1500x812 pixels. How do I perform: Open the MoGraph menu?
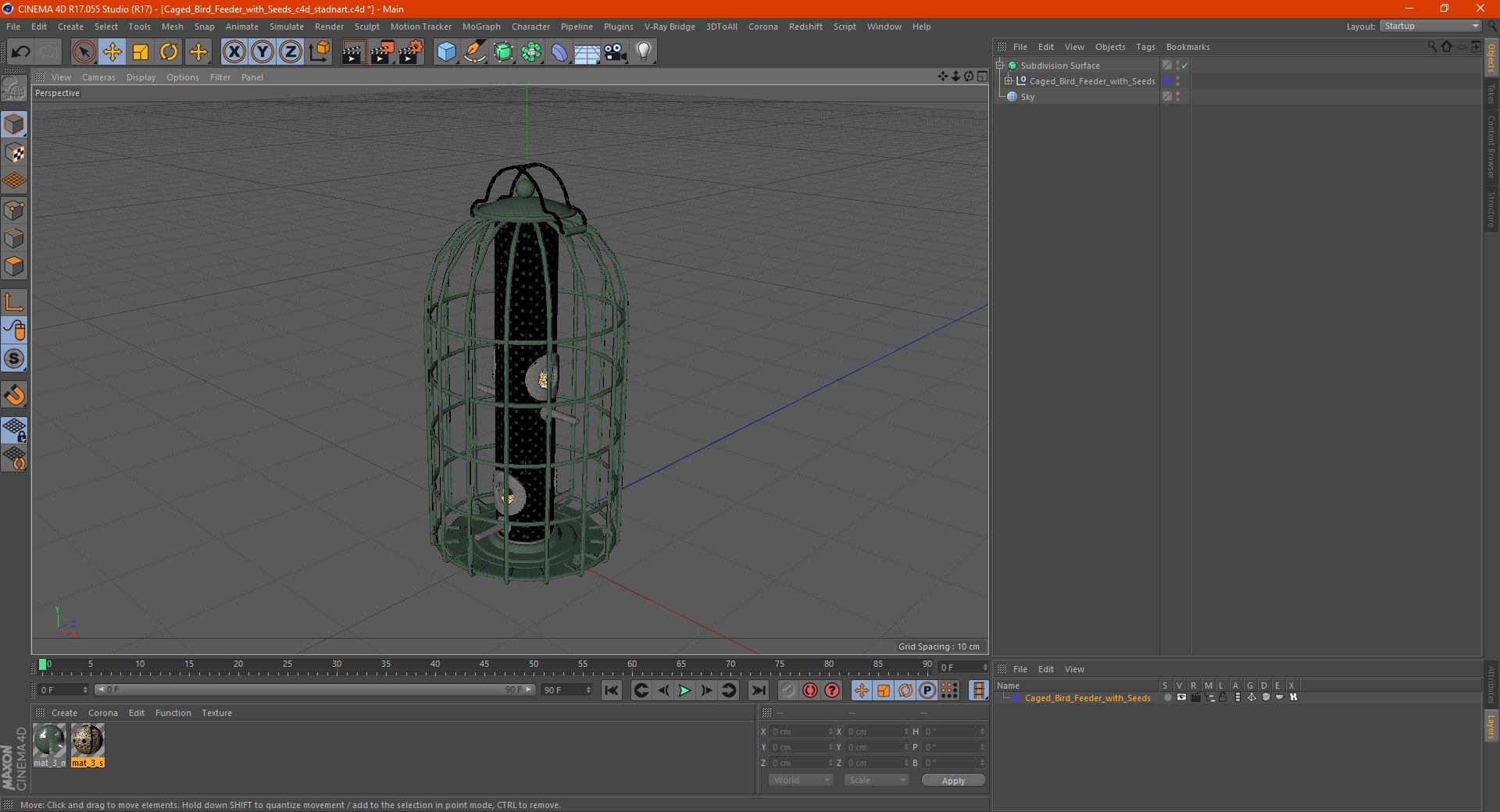point(481,27)
